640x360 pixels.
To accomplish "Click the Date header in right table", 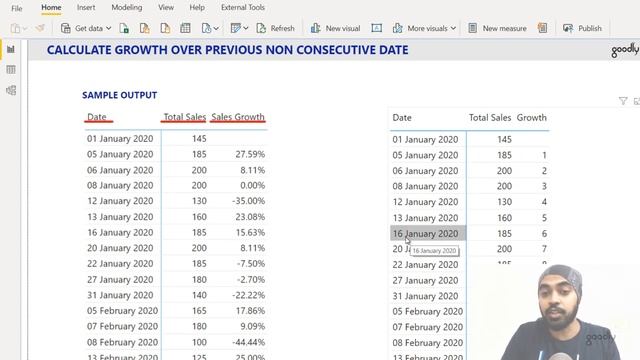I will tap(402, 118).
